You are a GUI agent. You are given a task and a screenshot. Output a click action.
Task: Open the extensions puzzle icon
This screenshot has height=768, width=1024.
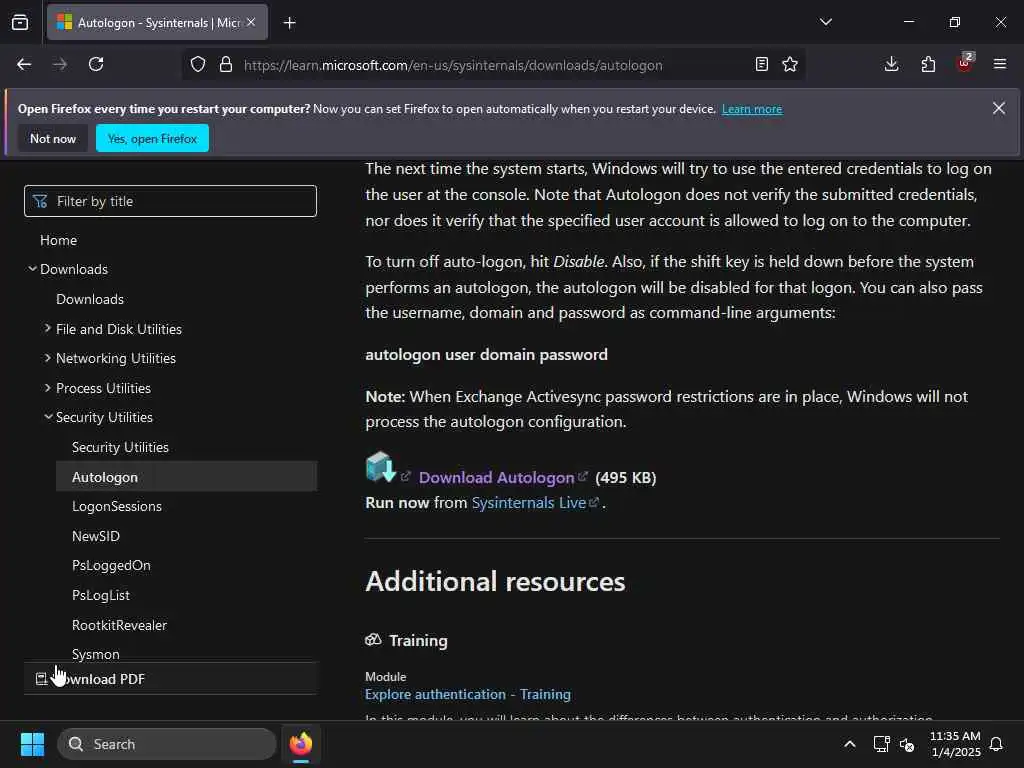coord(928,64)
